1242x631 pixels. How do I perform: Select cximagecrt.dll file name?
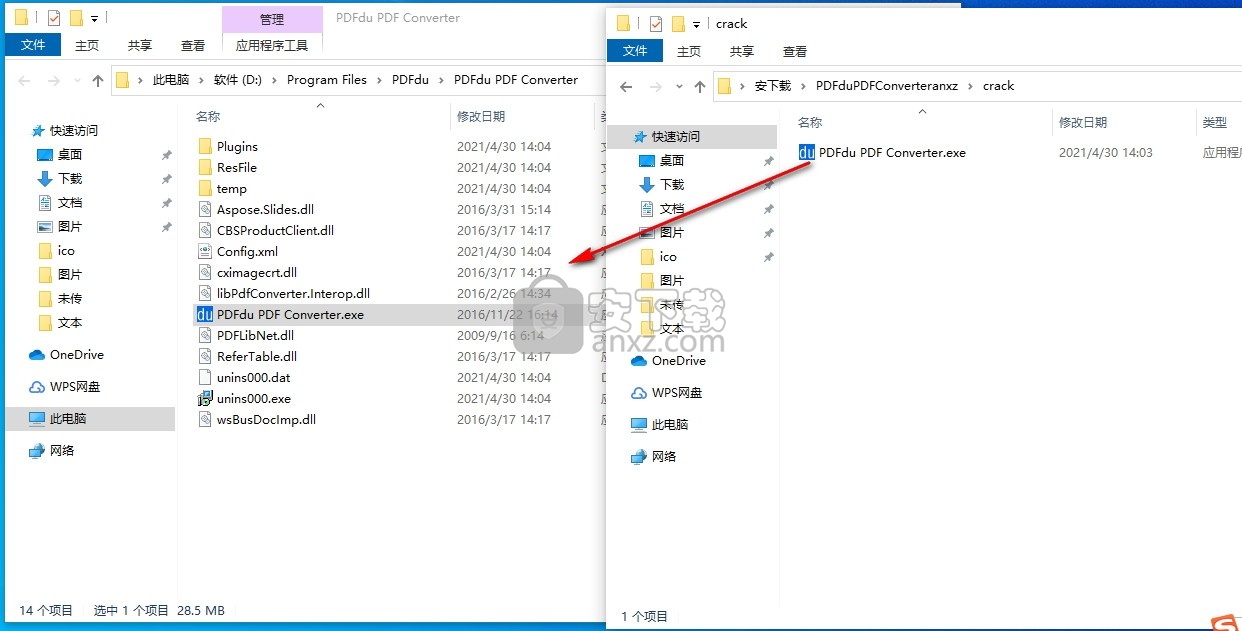point(256,272)
